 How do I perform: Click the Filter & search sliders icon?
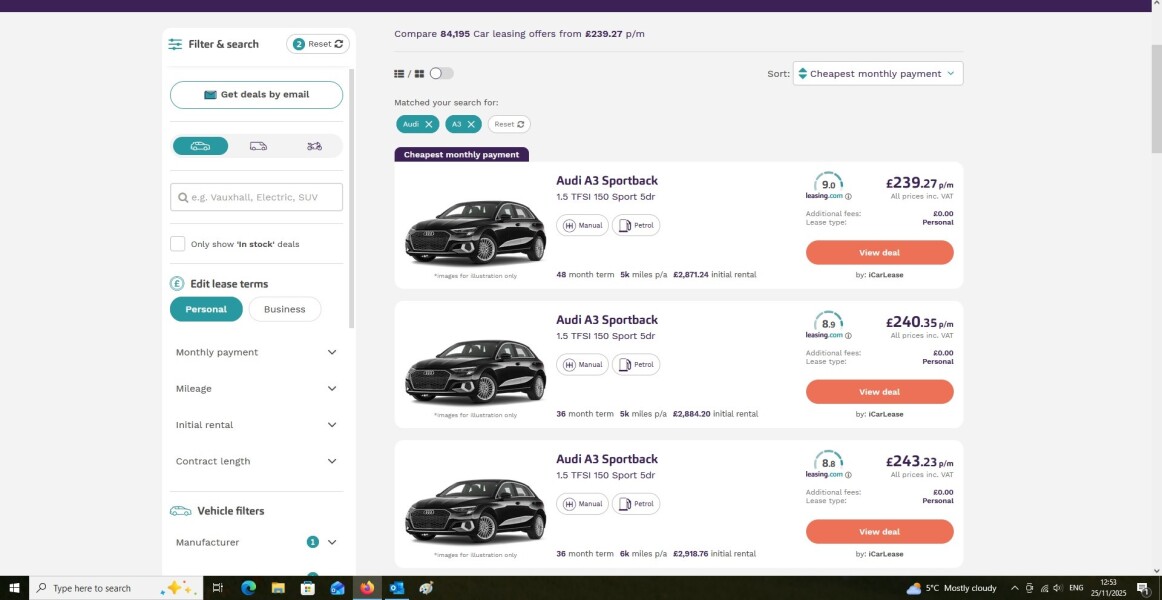(175, 44)
